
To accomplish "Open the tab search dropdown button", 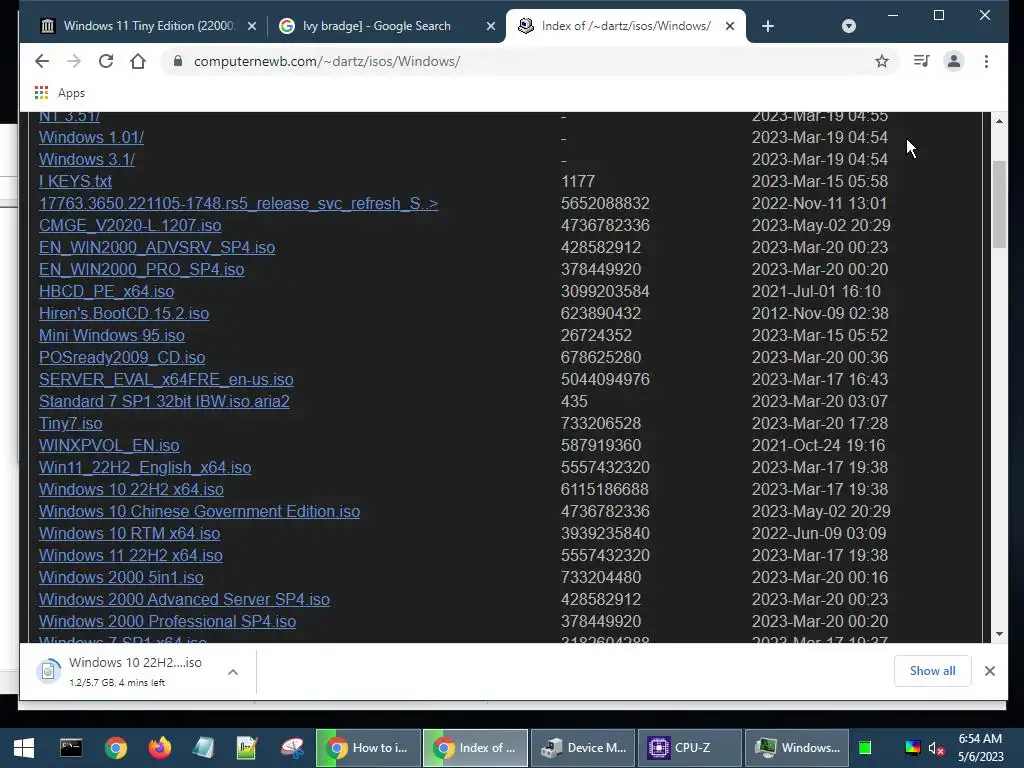I will [848, 26].
